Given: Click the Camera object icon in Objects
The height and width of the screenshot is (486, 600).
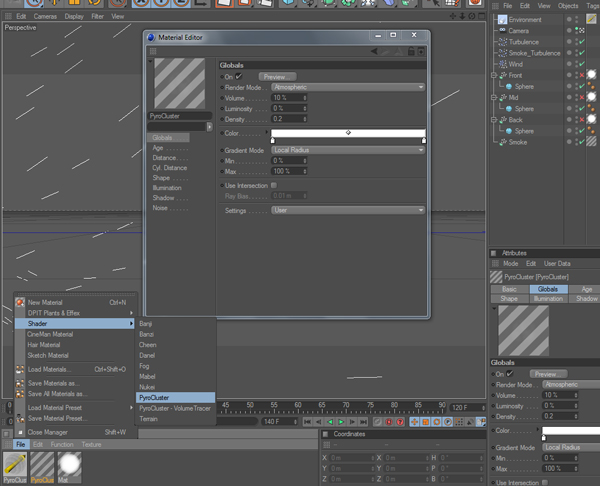Looking at the screenshot, I should pos(502,31).
